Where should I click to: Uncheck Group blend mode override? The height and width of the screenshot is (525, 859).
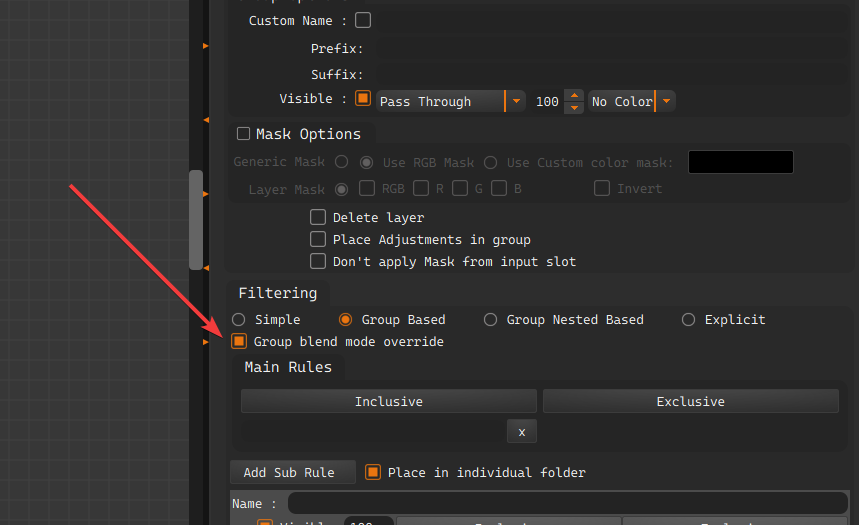click(x=239, y=342)
